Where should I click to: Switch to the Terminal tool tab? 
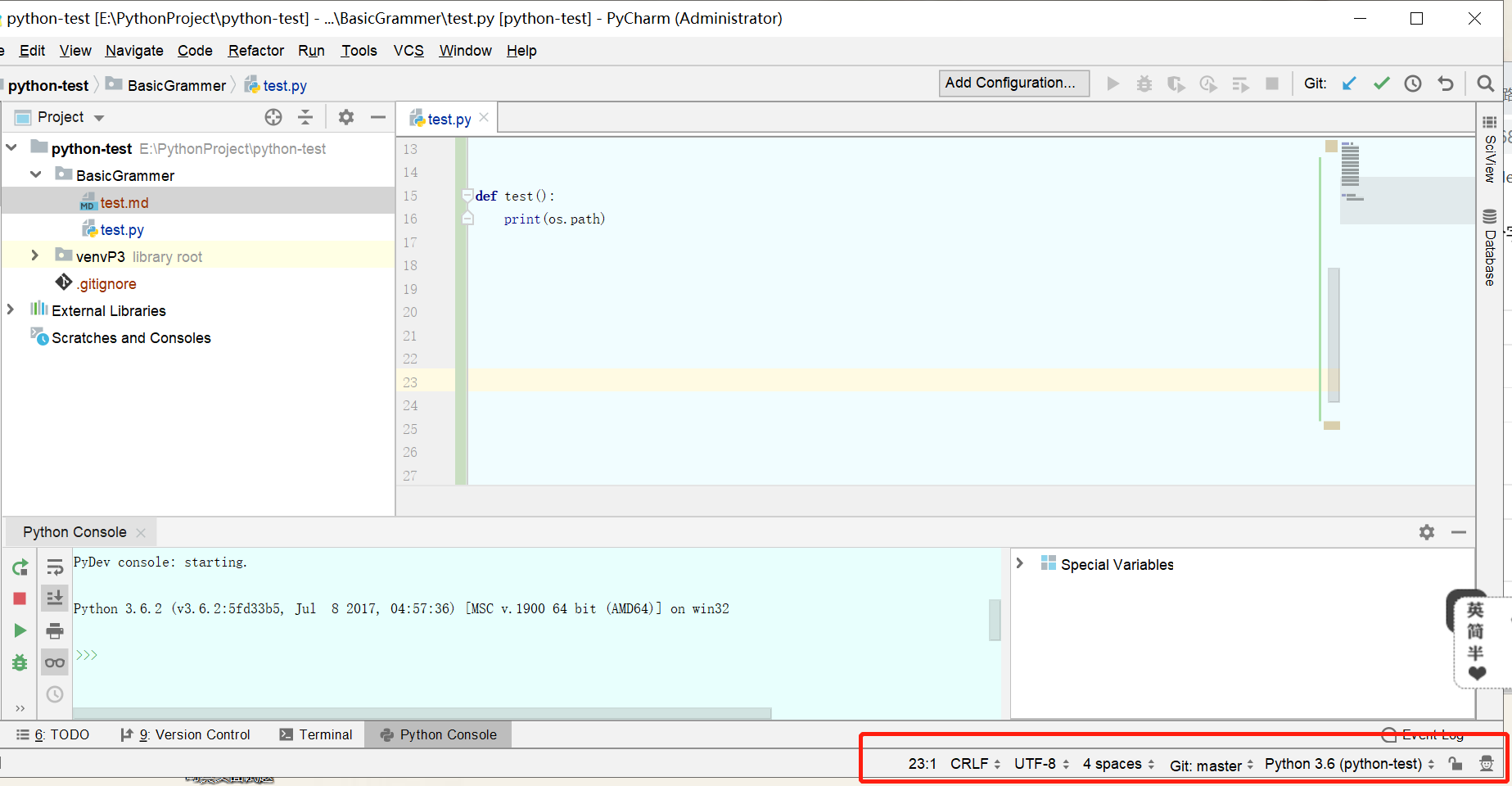coord(316,734)
